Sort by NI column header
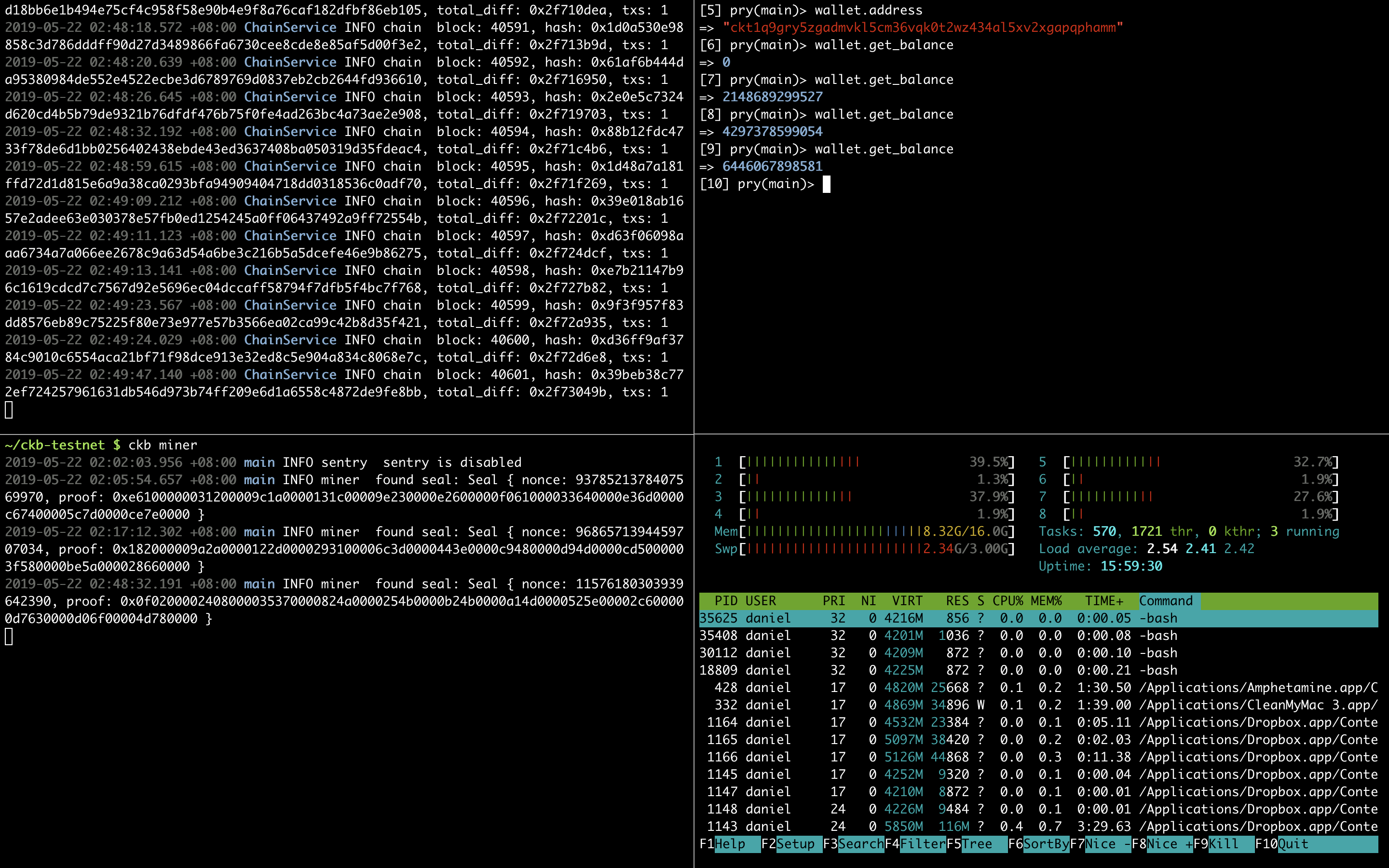1389x868 pixels. pos(869,601)
